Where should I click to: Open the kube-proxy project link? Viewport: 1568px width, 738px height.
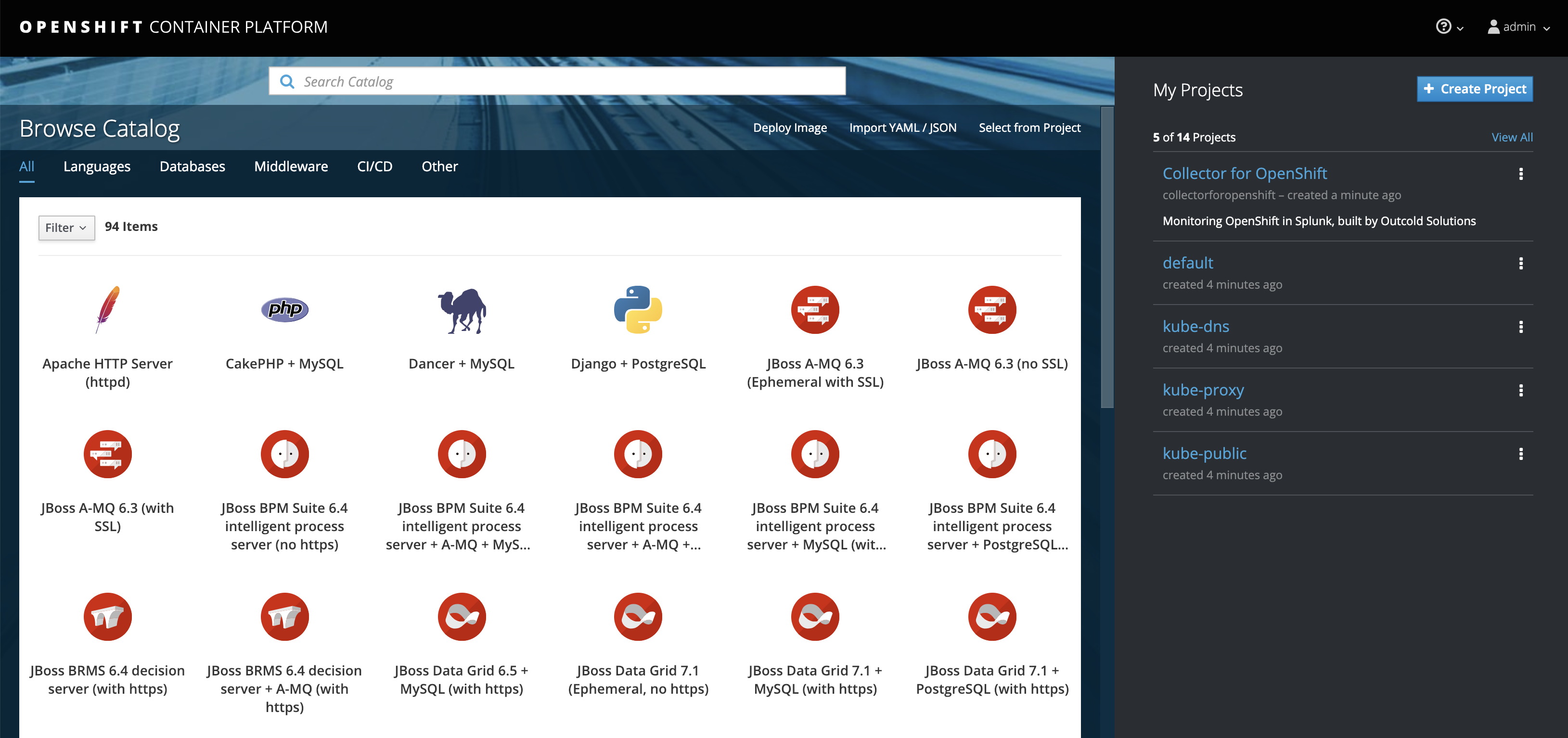tap(1203, 390)
